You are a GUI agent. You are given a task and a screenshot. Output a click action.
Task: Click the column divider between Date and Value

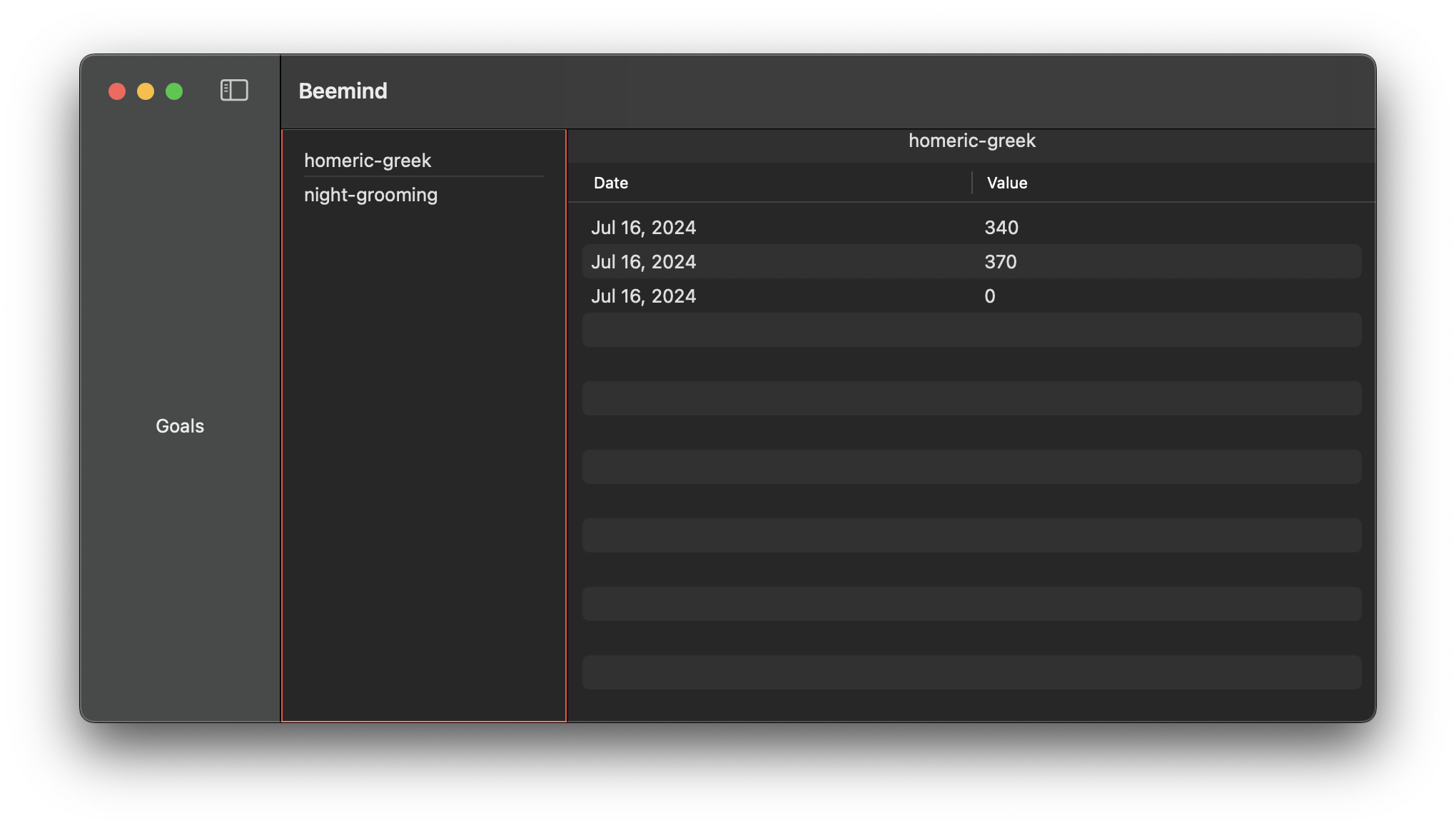972,183
